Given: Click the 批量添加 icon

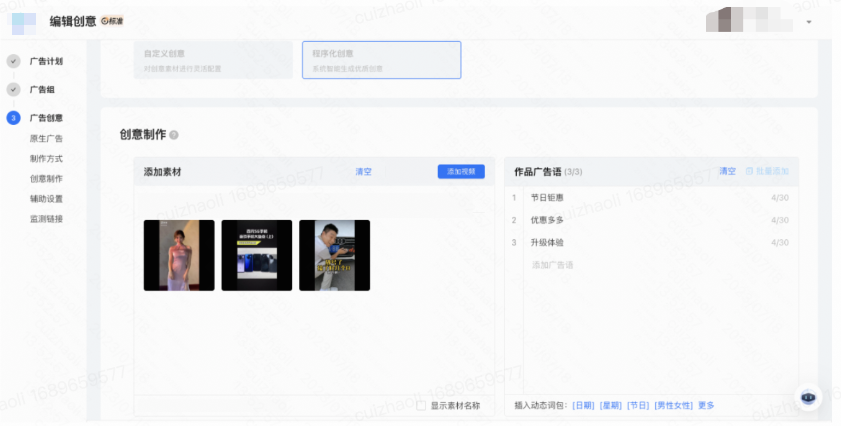Looking at the screenshot, I should (x=749, y=171).
